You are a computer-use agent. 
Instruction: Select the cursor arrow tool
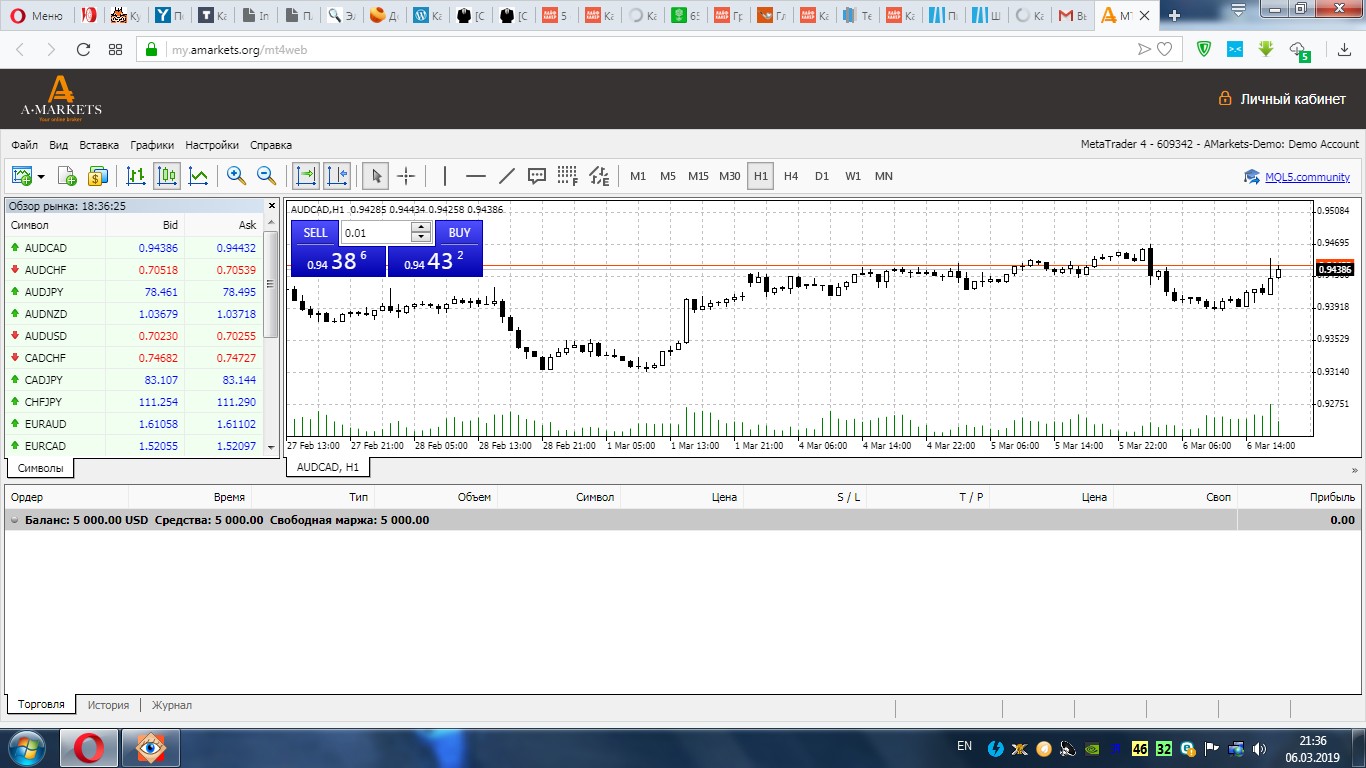coord(376,176)
